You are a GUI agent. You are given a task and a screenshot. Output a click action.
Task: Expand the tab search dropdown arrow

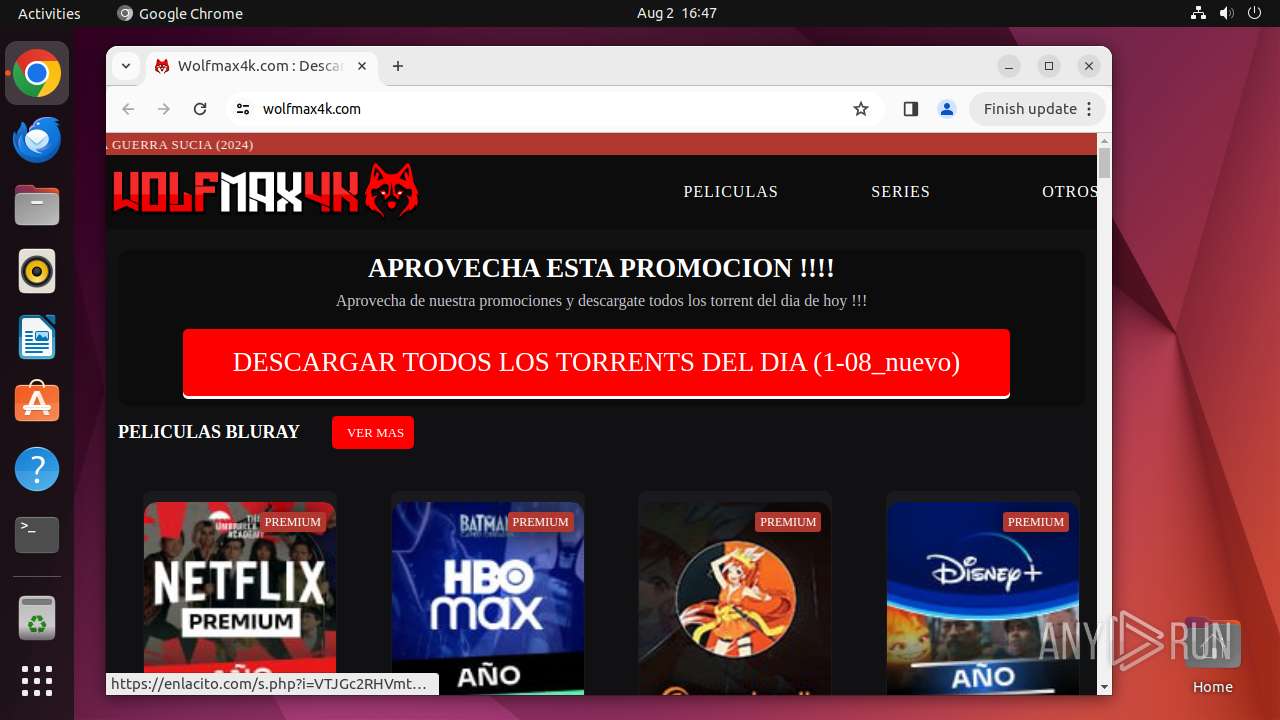pos(126,66)
